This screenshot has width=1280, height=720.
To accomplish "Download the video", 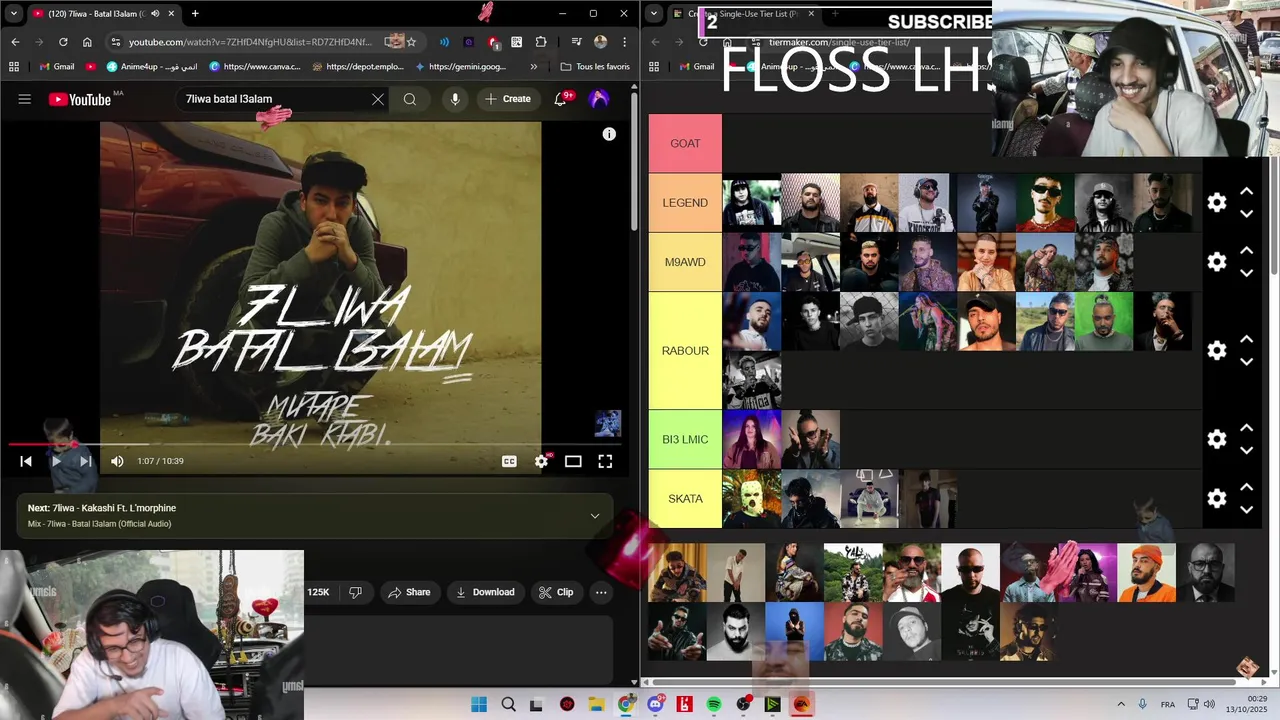I will coord(485,592).
